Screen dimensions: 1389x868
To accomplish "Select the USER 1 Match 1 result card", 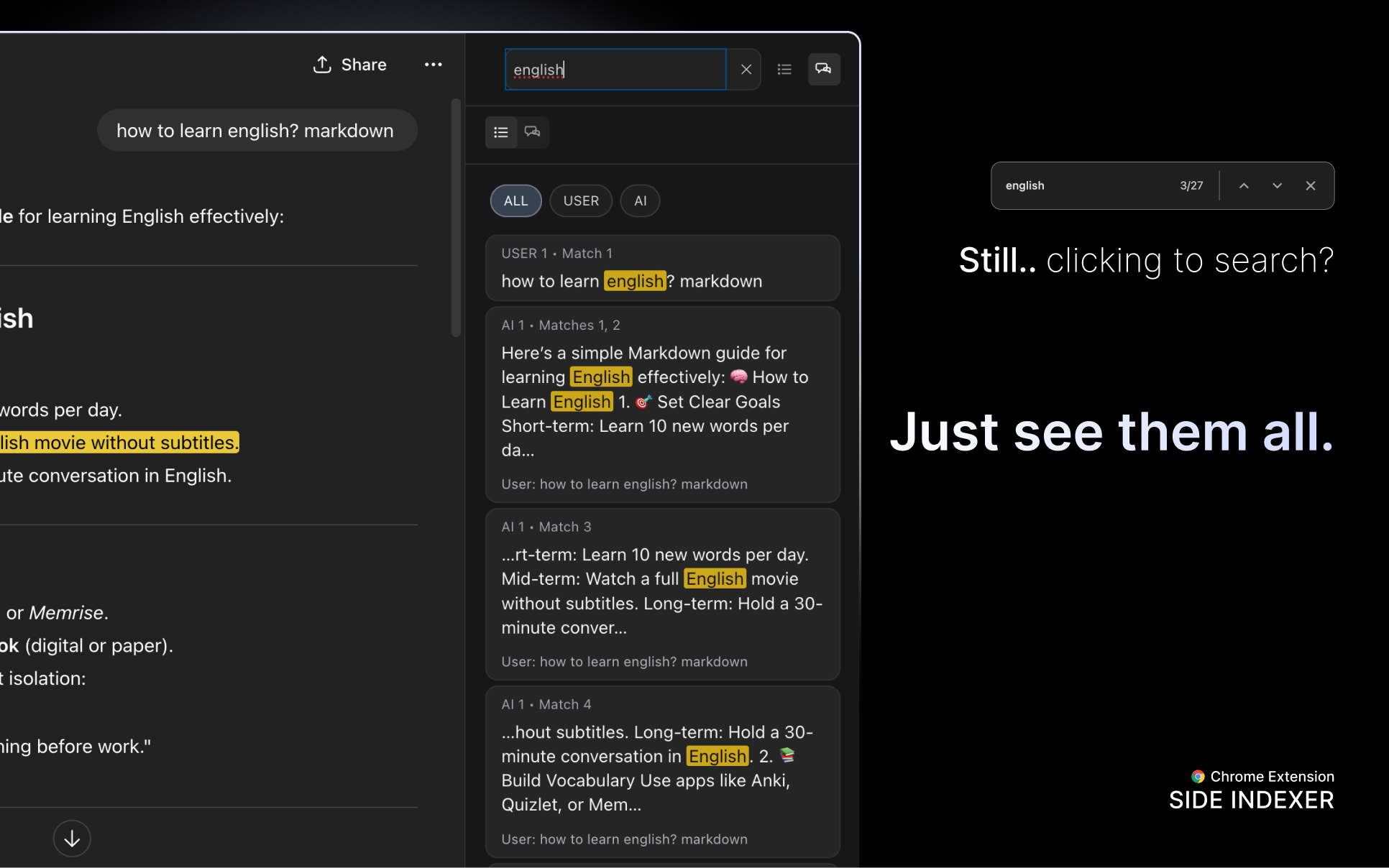I will point(662,268).
